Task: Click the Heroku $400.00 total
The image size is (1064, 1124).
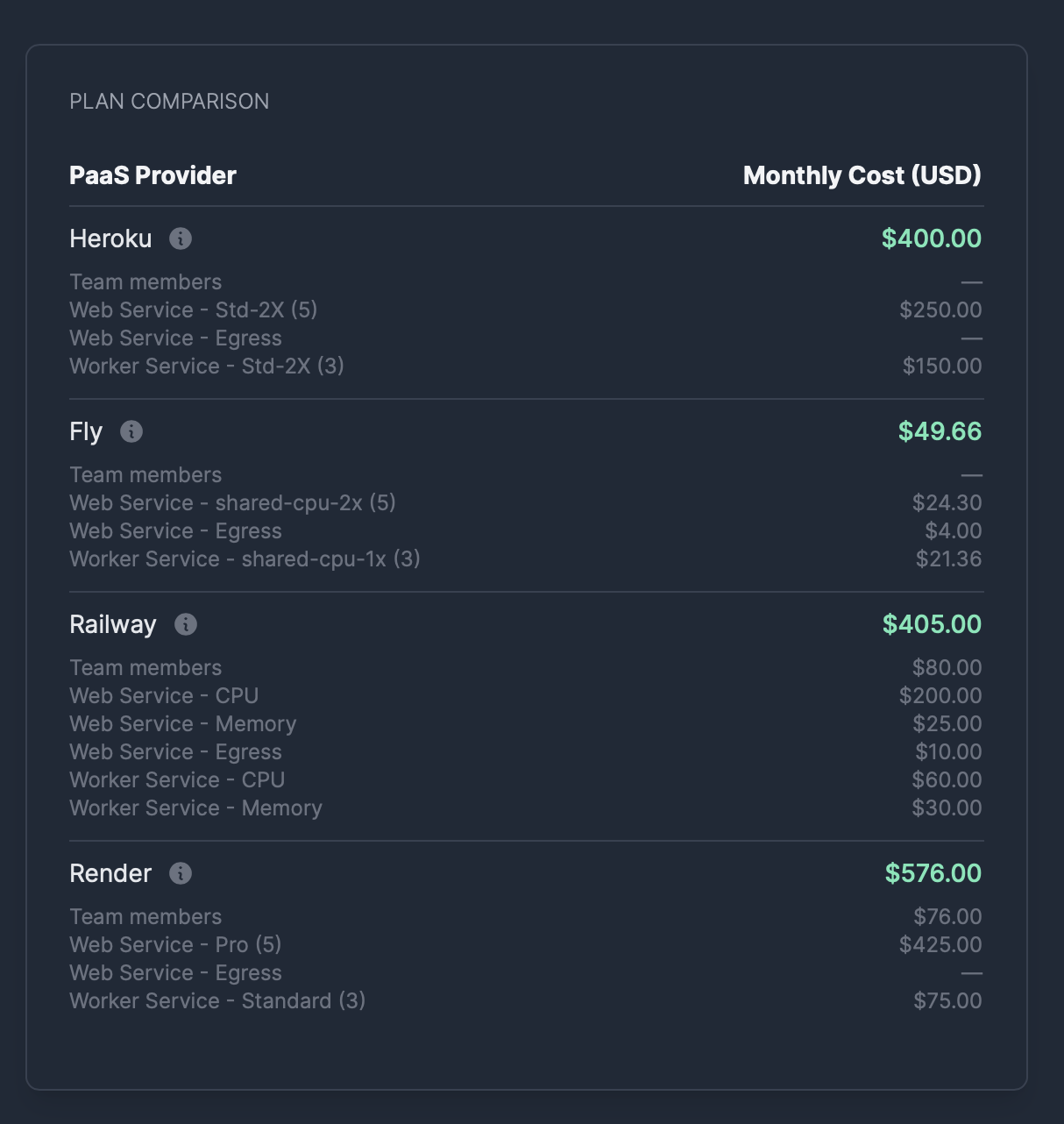Action: pyautogui.click(x=932, y=238)
